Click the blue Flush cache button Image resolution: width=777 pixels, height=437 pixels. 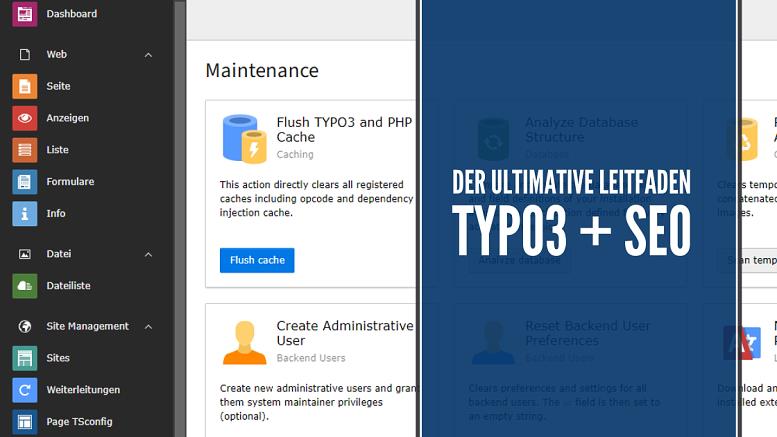point(257,260)
